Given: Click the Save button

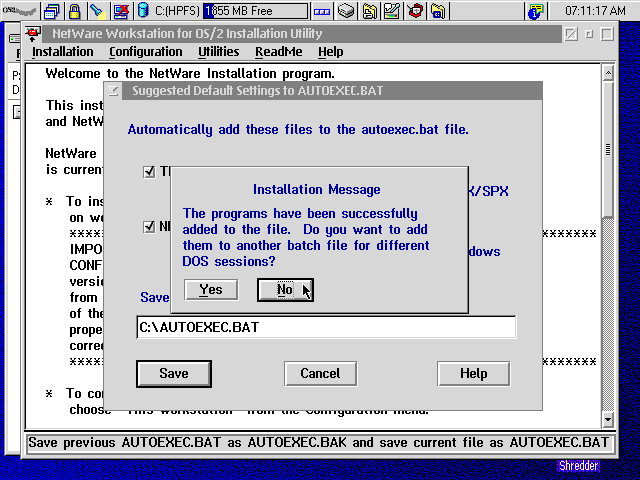Looking at the screenshot, I should click(x=174, y=373).
